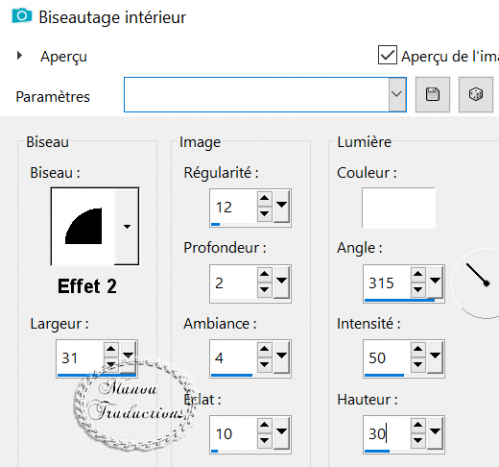
Task: Click the randomize parameters dice icon
Action: pos(475,94)
